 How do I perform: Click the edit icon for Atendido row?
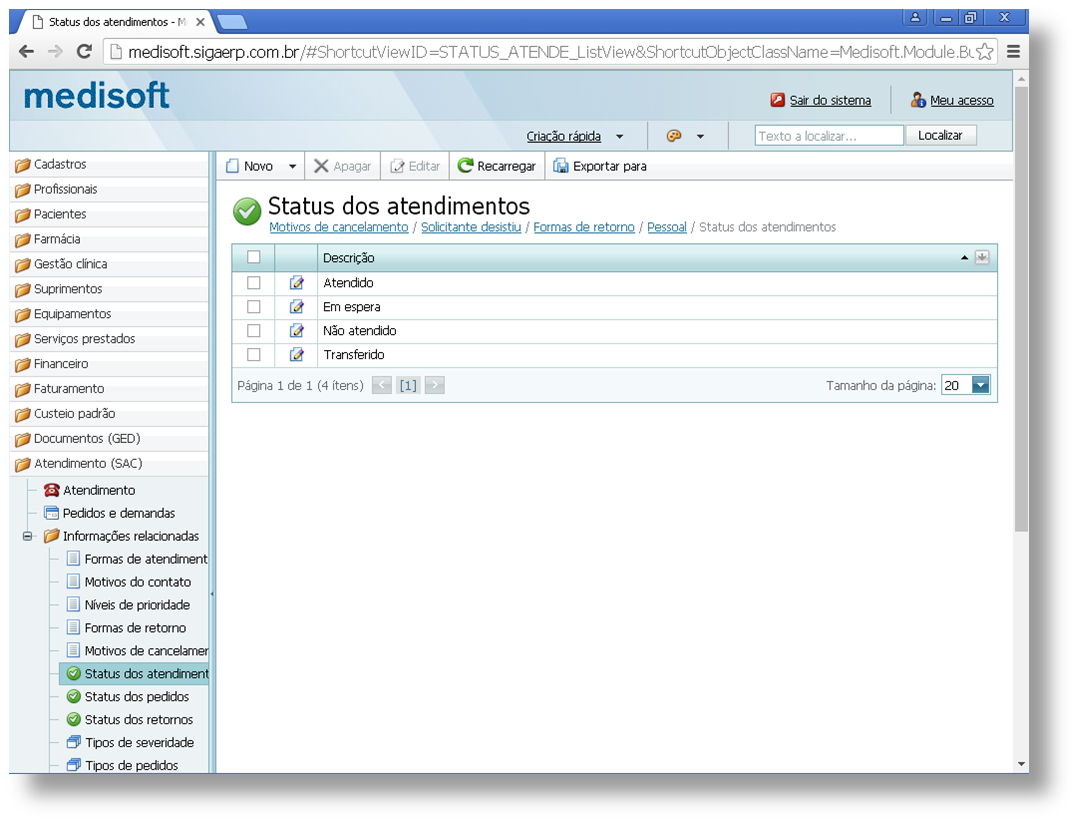tap(296, 283)
